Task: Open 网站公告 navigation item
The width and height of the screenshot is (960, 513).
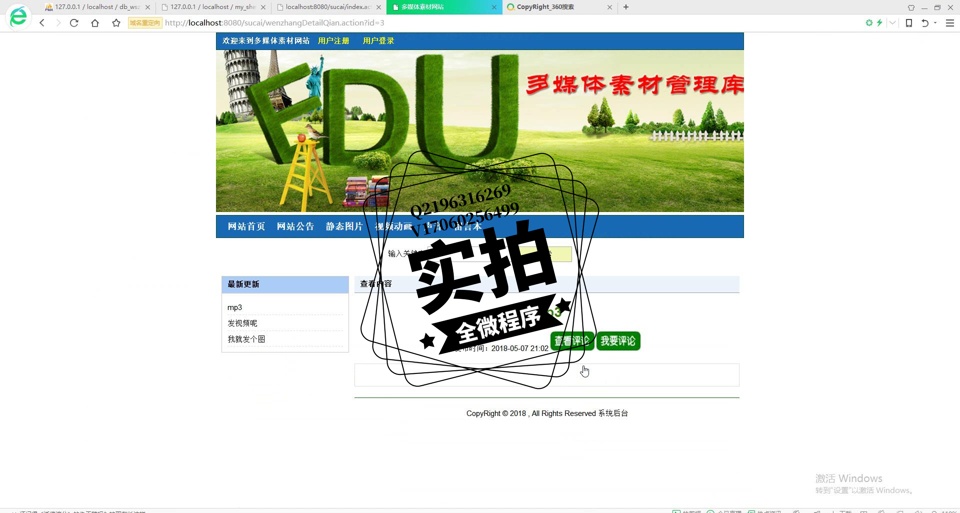Action: (x=295, y=227)
